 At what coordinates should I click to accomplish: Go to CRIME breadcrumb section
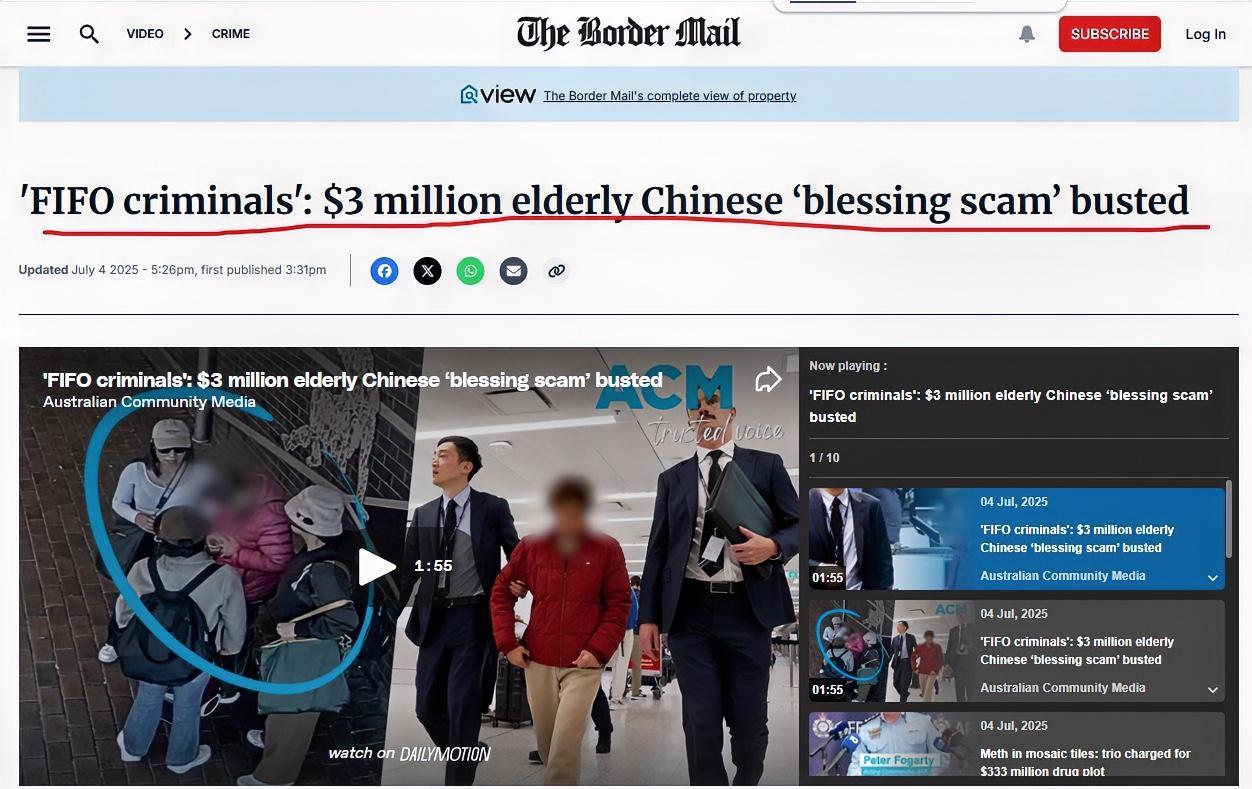pos(231,34)
